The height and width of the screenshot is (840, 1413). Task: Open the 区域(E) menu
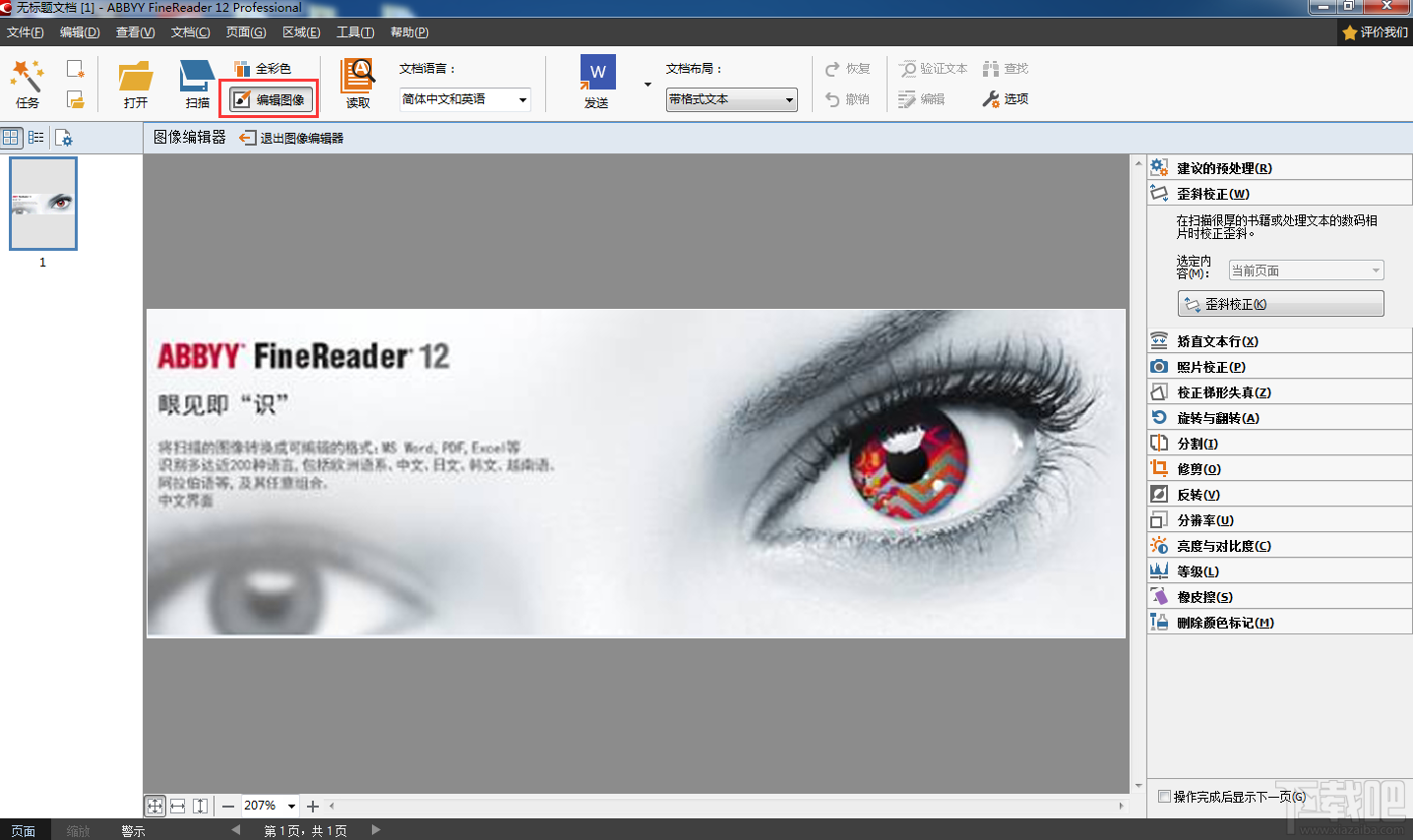[301, 32]
